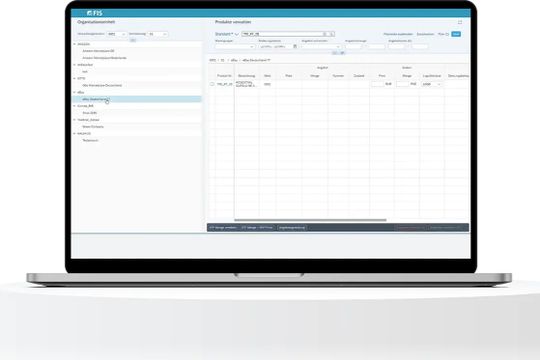Image resolution: width=540 pixels, height=360 pixels.
Task: Select Otto Marketplace Deutschland in the tree
Action: (102, 85)
